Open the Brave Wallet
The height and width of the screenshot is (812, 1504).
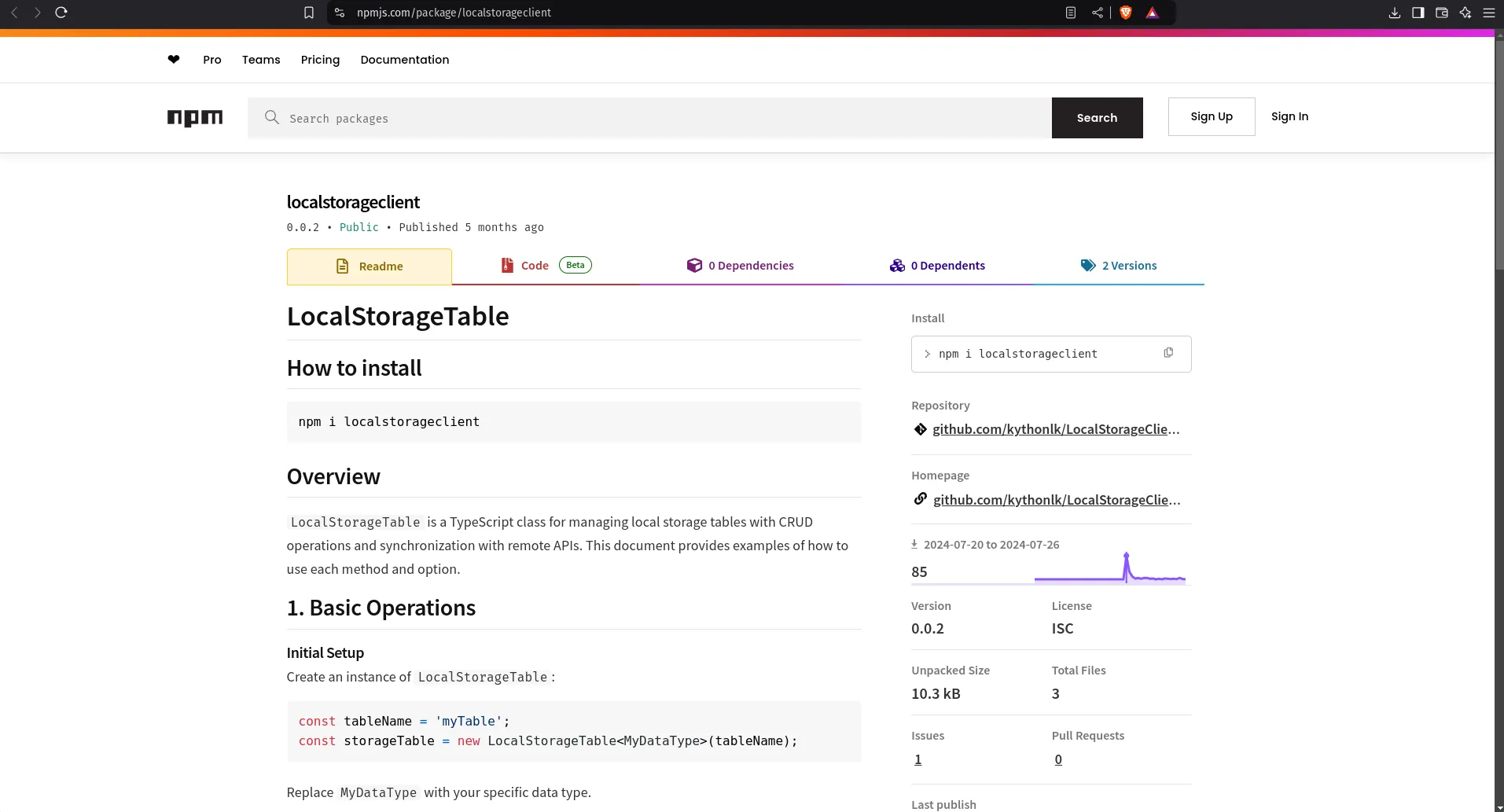(x=1442, y=13)
